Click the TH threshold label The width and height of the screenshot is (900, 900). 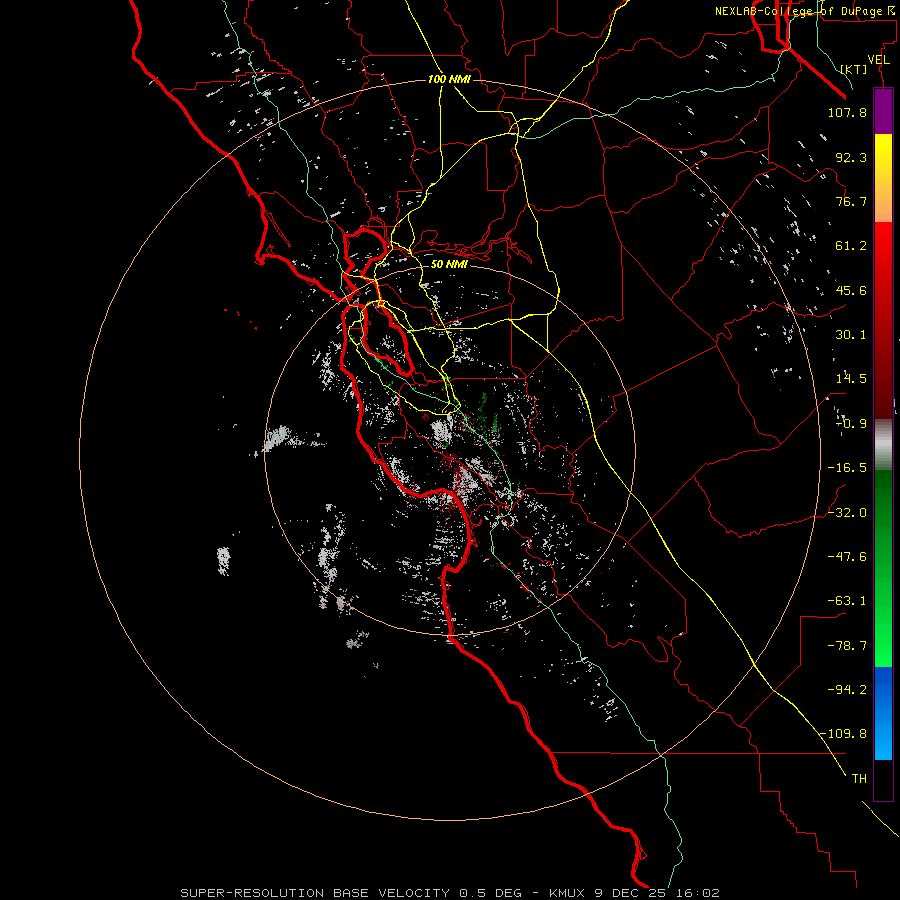click(x=859, y=779)
